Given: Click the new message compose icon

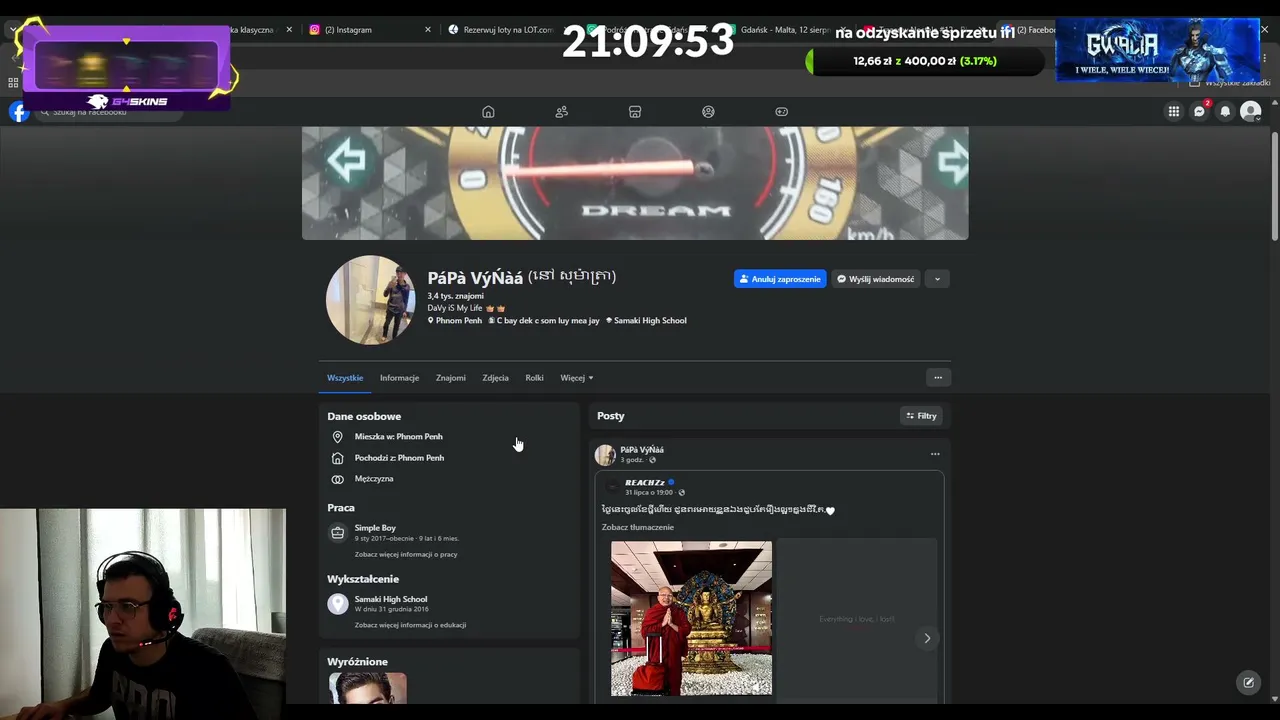Looking at the screenshot, I should (1248, 683).
